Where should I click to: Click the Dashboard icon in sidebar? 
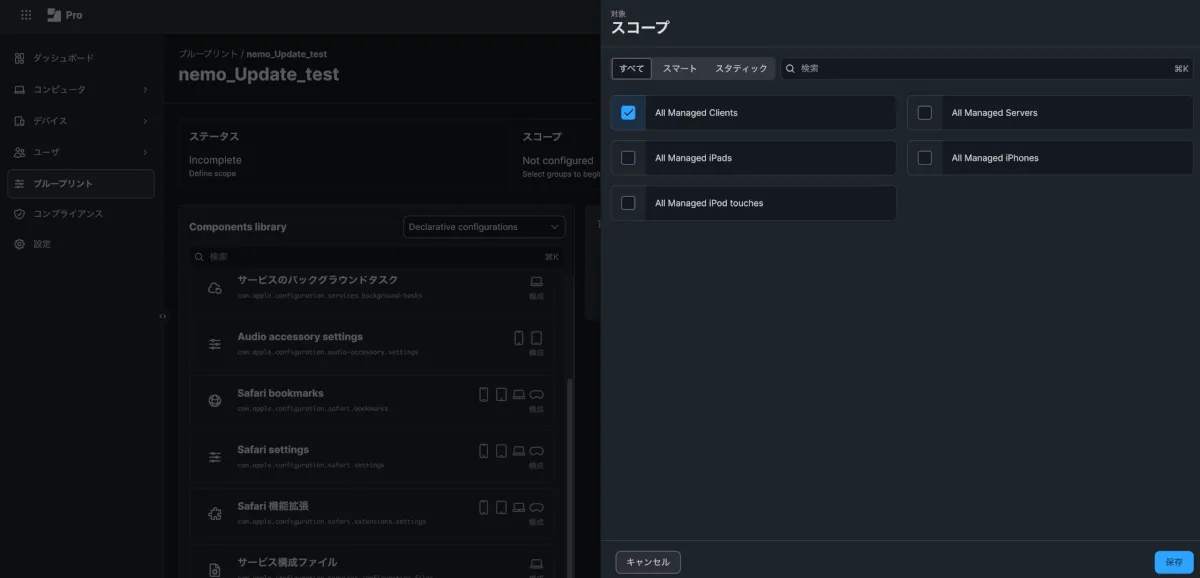(x=20, y=58)
